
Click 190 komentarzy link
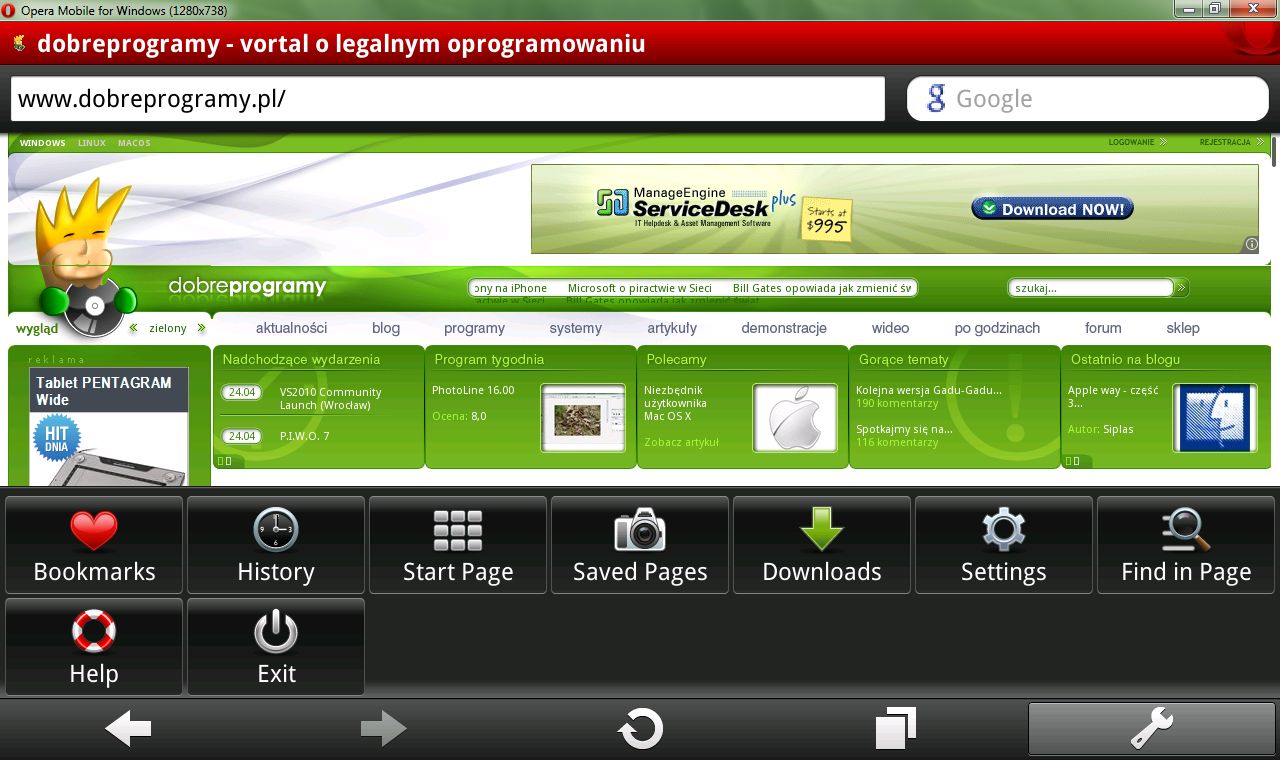click(x=897, y=403)
